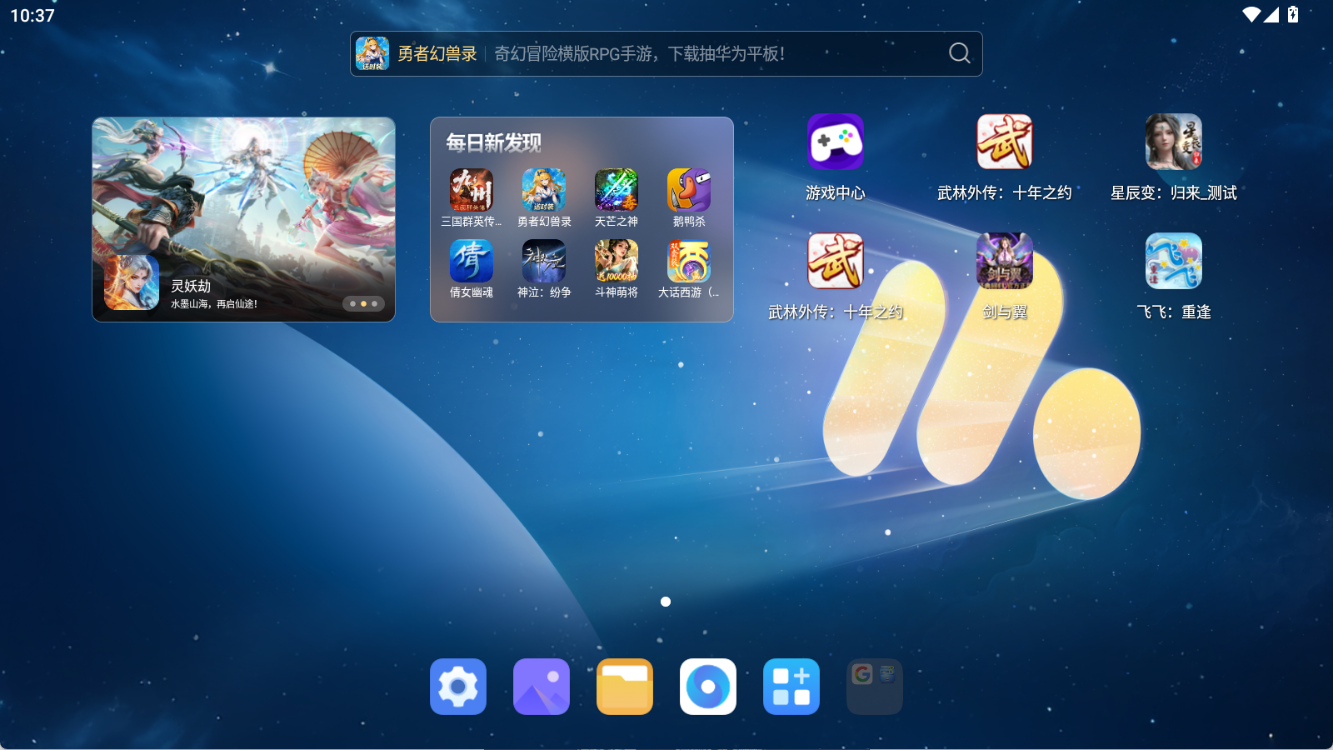
Task: Tap the banner subtitle 水墨山海，再启仙途！
Action: point(214,304)
